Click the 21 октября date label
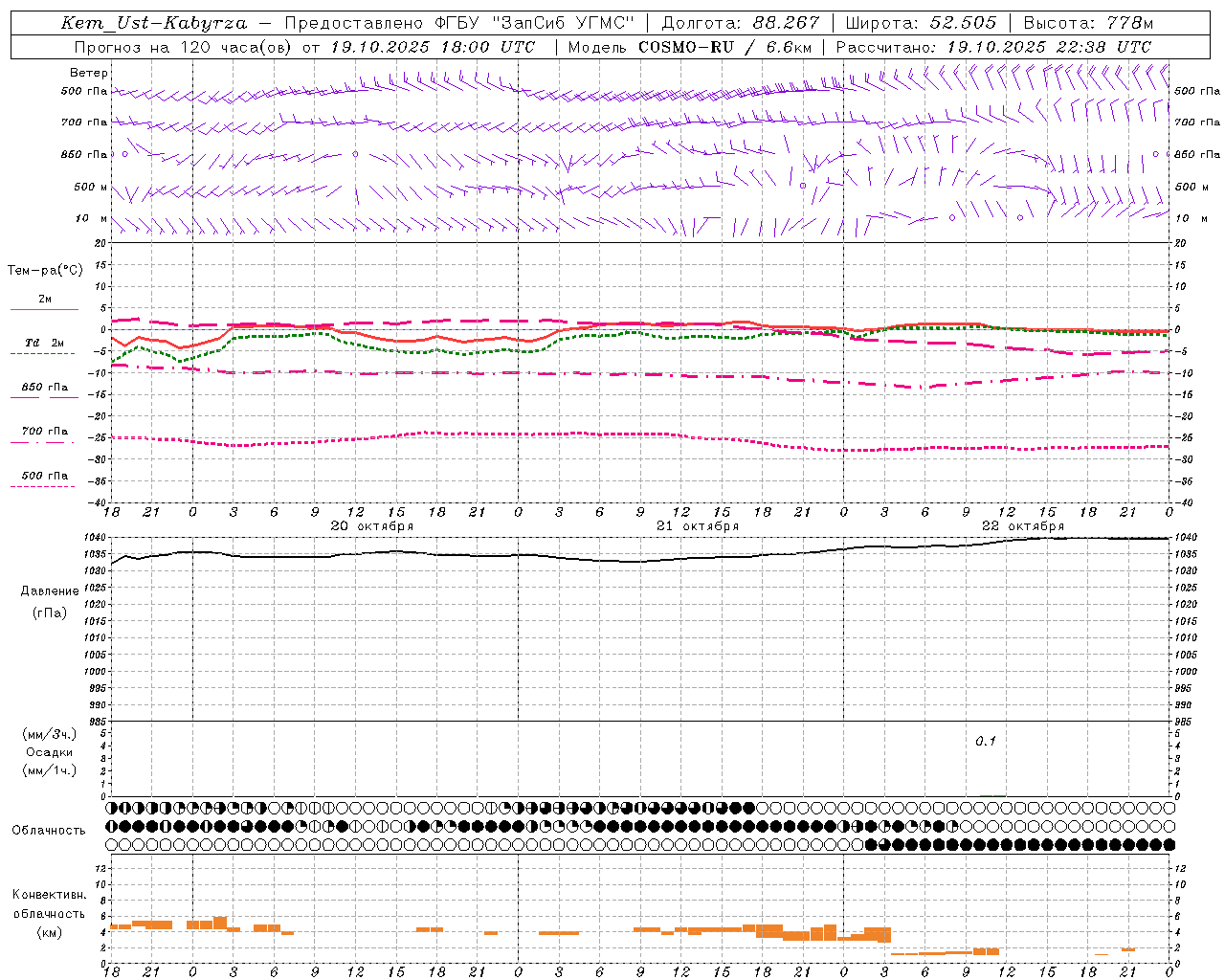The height and width of the screenshot is (980, 1225). (697, 526)
